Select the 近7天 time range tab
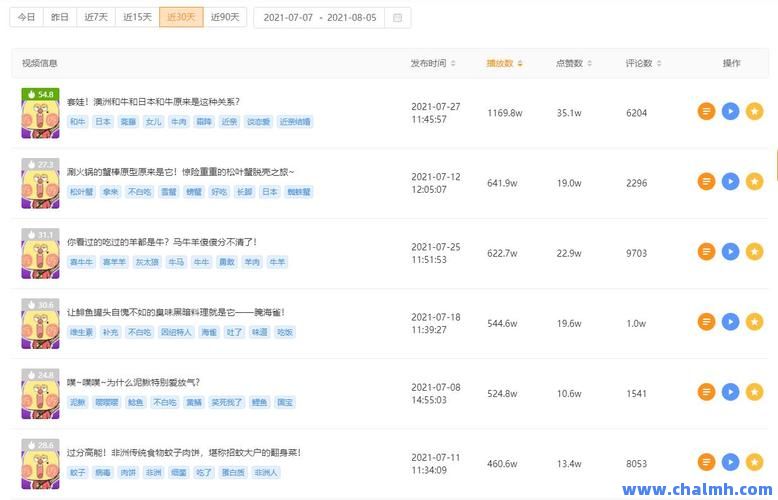Screen dimensions: 778x500 tap(96, 17)
